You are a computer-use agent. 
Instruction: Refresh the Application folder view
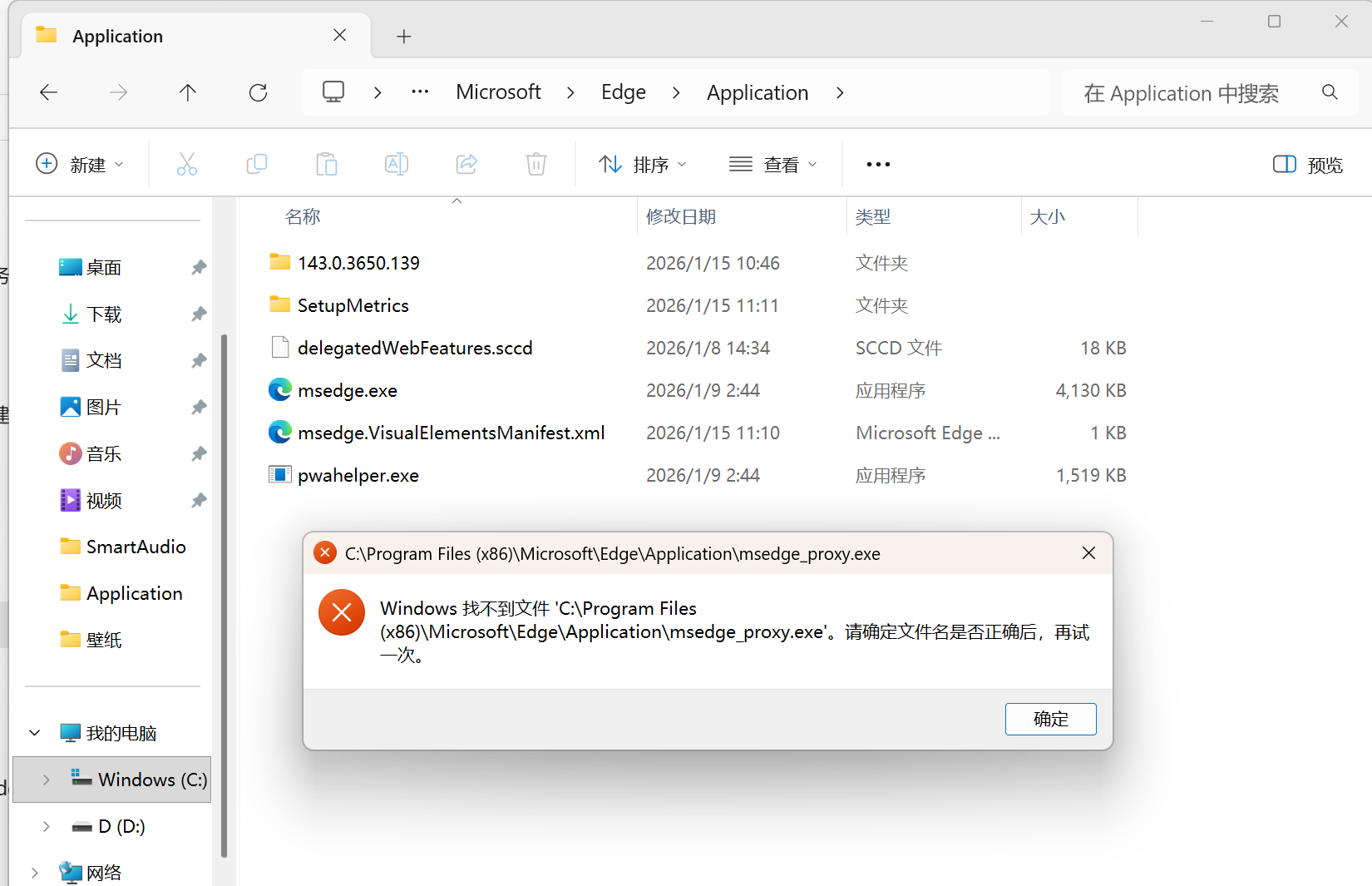(258, 92)
